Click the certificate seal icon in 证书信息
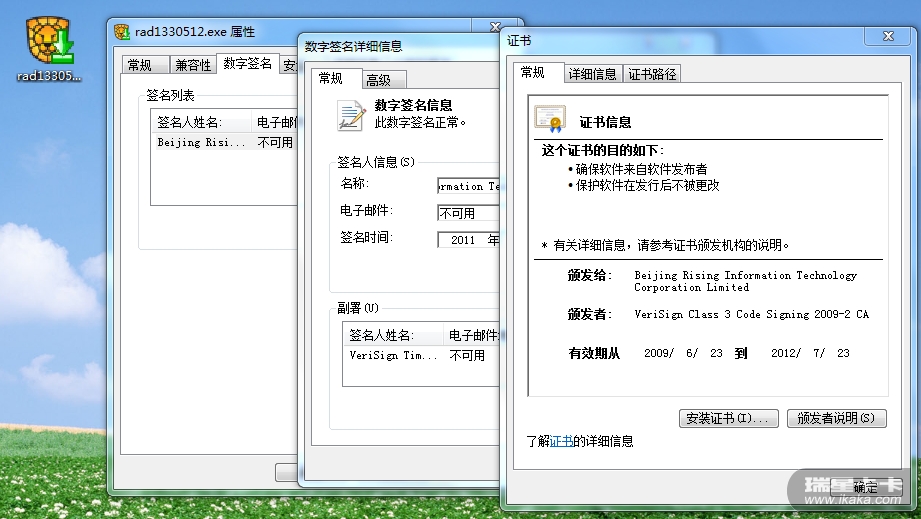This screenshot has height=519, width=921. tap(550, 119)
